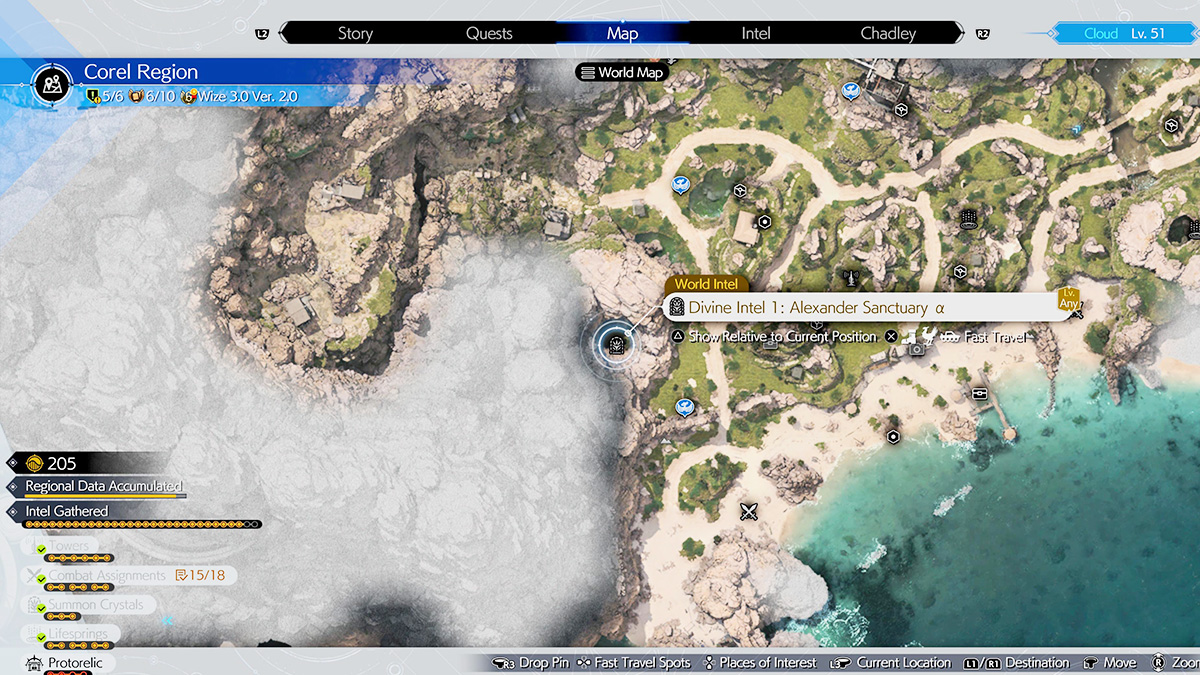Click the Corel Region emblem icon
This screenshot has width=1200, height=675.
pos(50,83)
